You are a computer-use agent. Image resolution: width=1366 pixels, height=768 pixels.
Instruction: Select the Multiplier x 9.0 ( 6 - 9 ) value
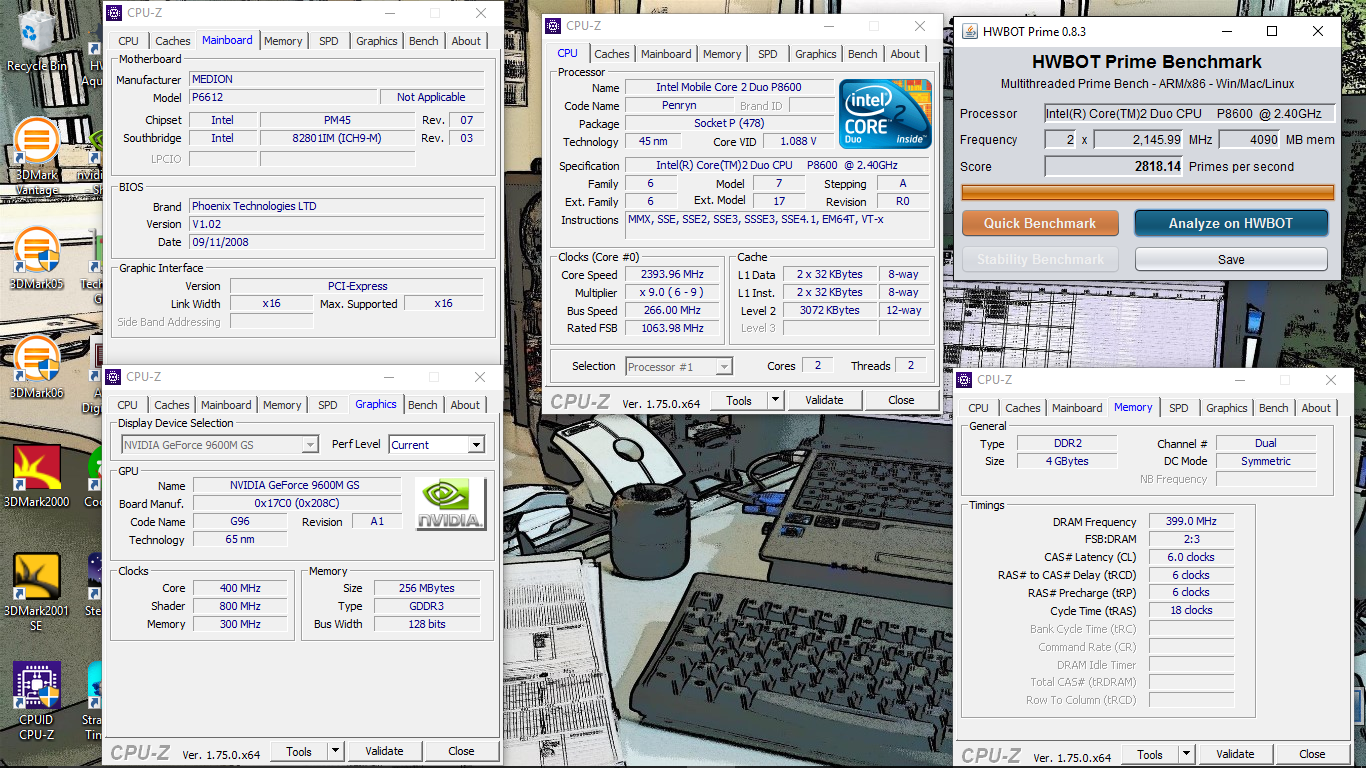[x=674, y=293]
